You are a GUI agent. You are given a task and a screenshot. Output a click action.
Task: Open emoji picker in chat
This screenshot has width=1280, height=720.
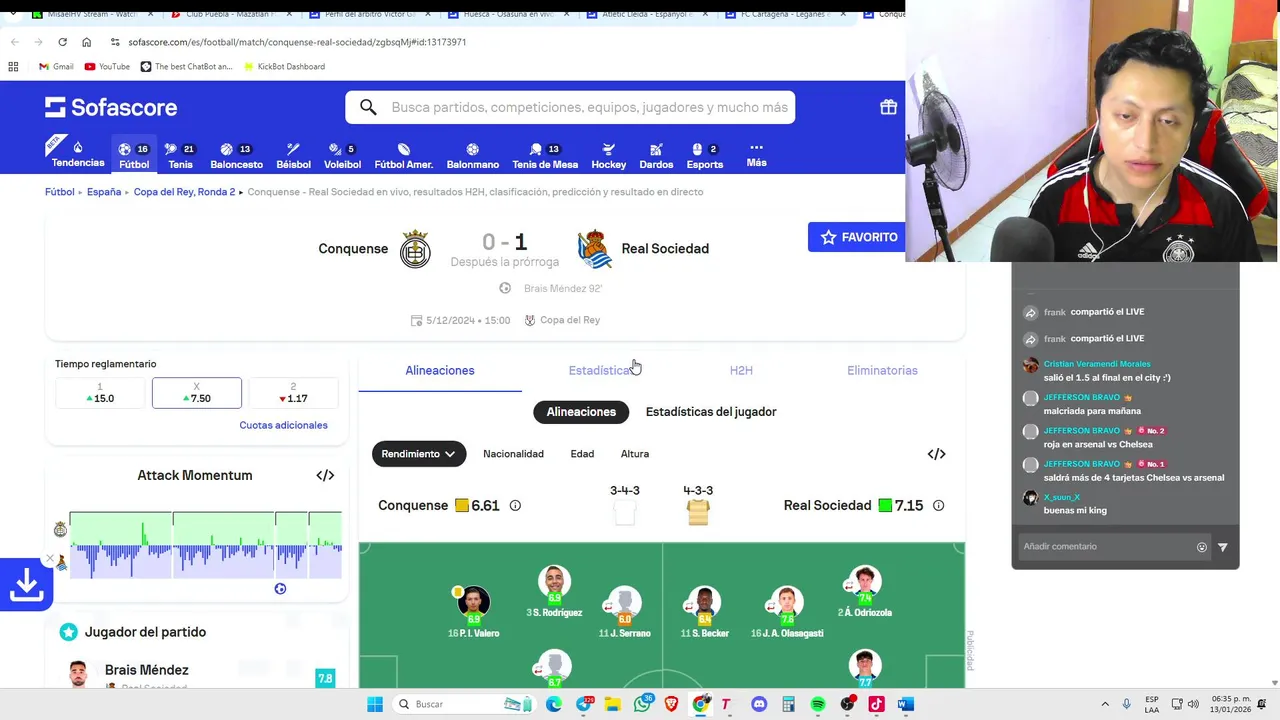pyautogui.click(x=1201, y=547)
